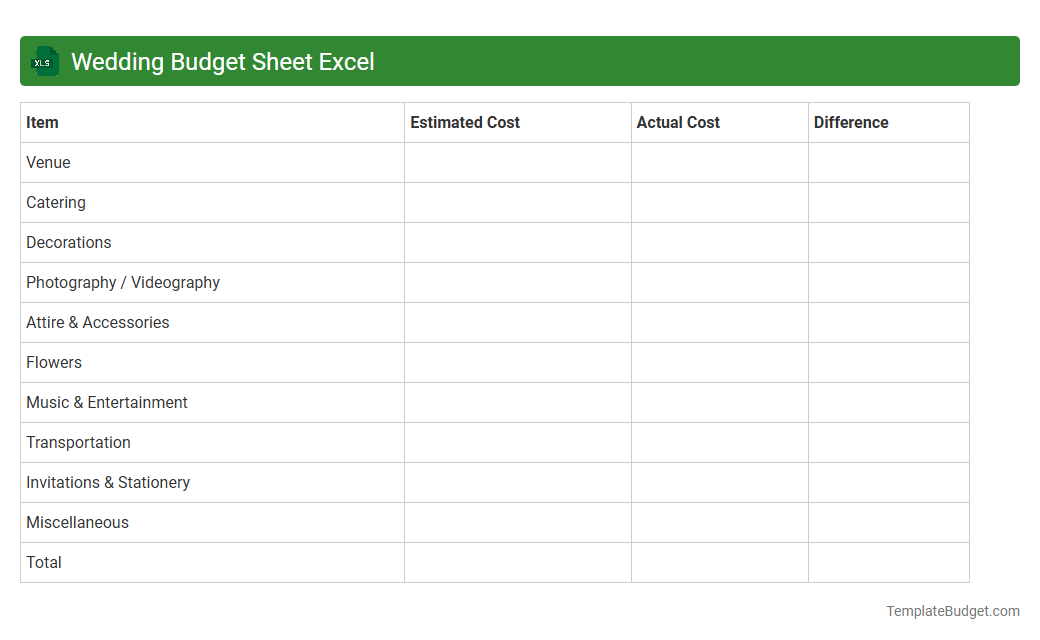Select the Miscellaneous row label

pyautogui.click(x=77, y=522)
